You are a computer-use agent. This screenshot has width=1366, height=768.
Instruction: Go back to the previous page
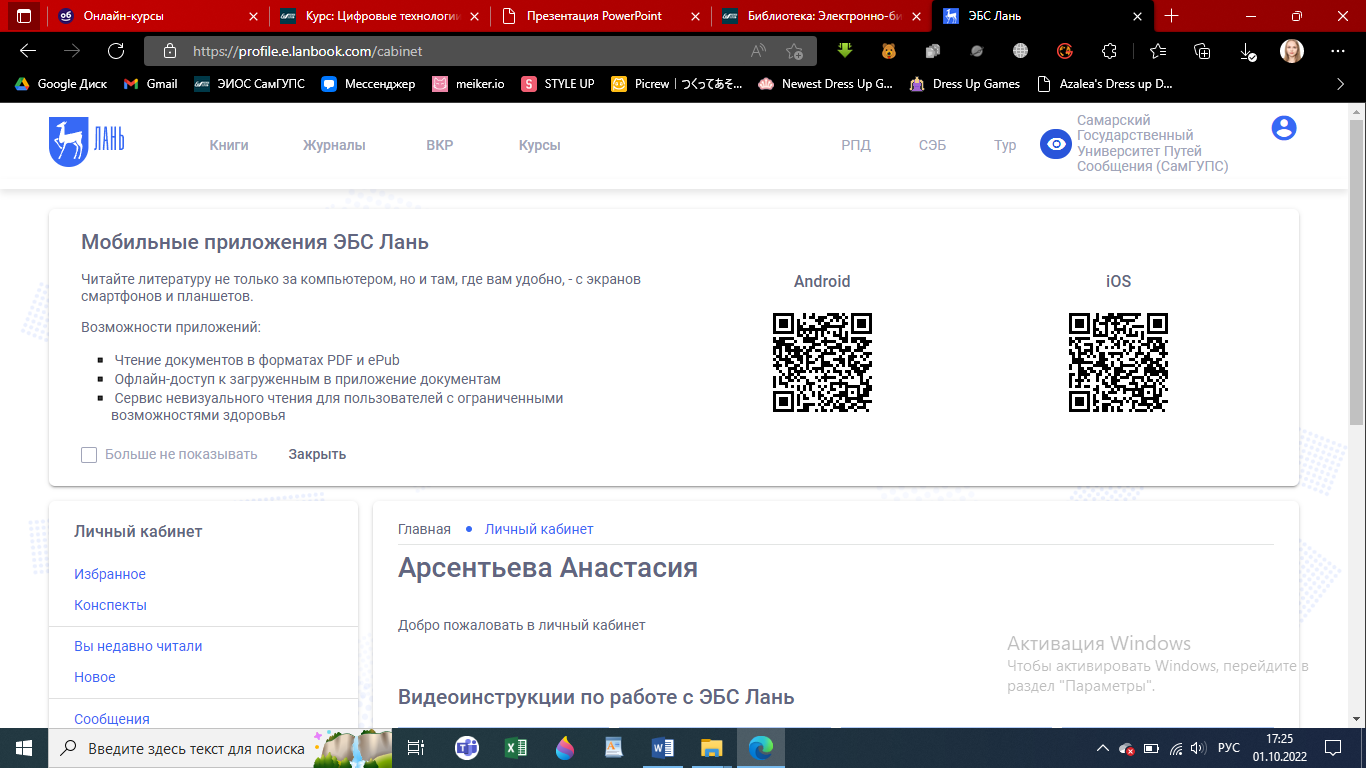point(28,51)
